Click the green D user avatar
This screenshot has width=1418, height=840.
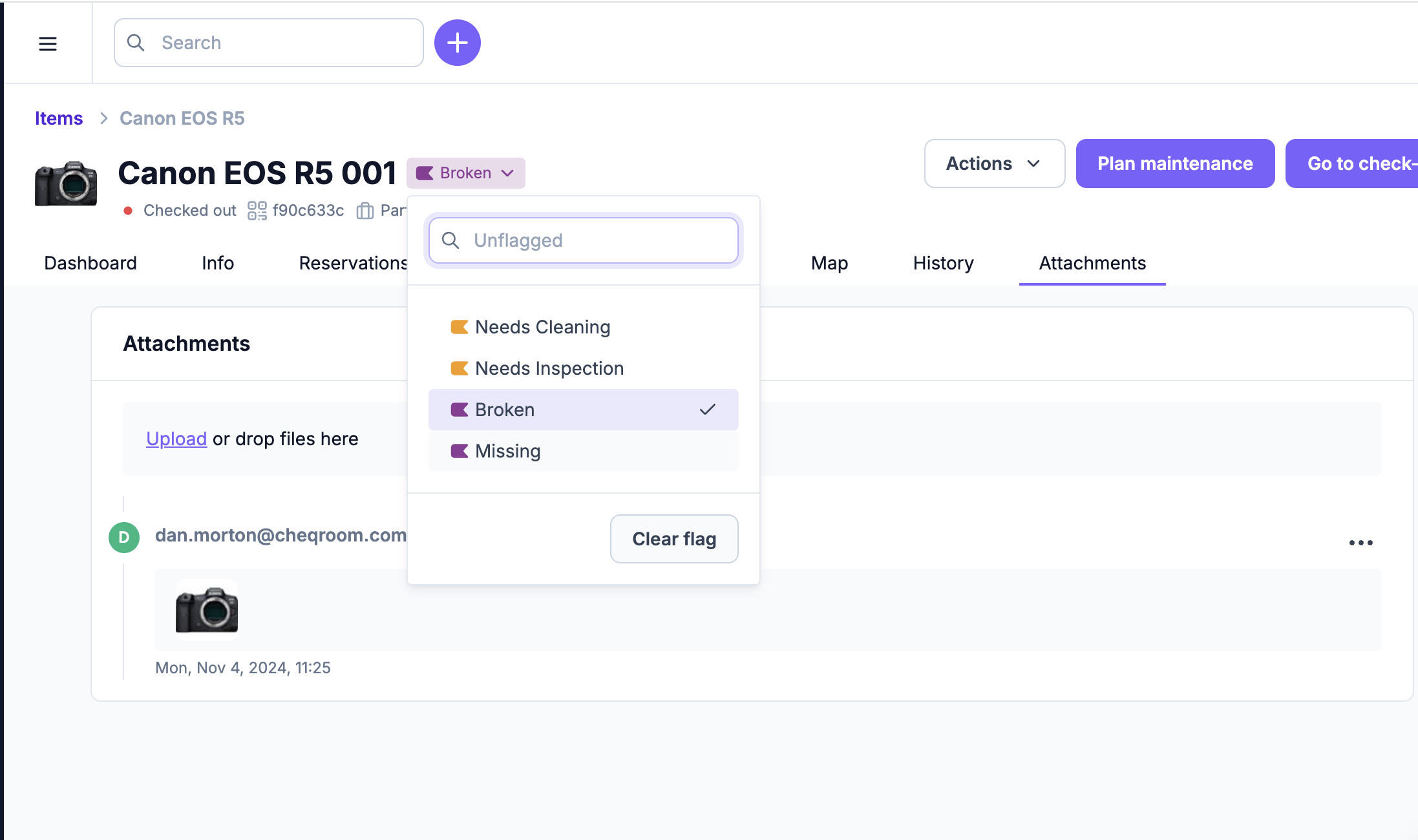(x=124, y=538)
